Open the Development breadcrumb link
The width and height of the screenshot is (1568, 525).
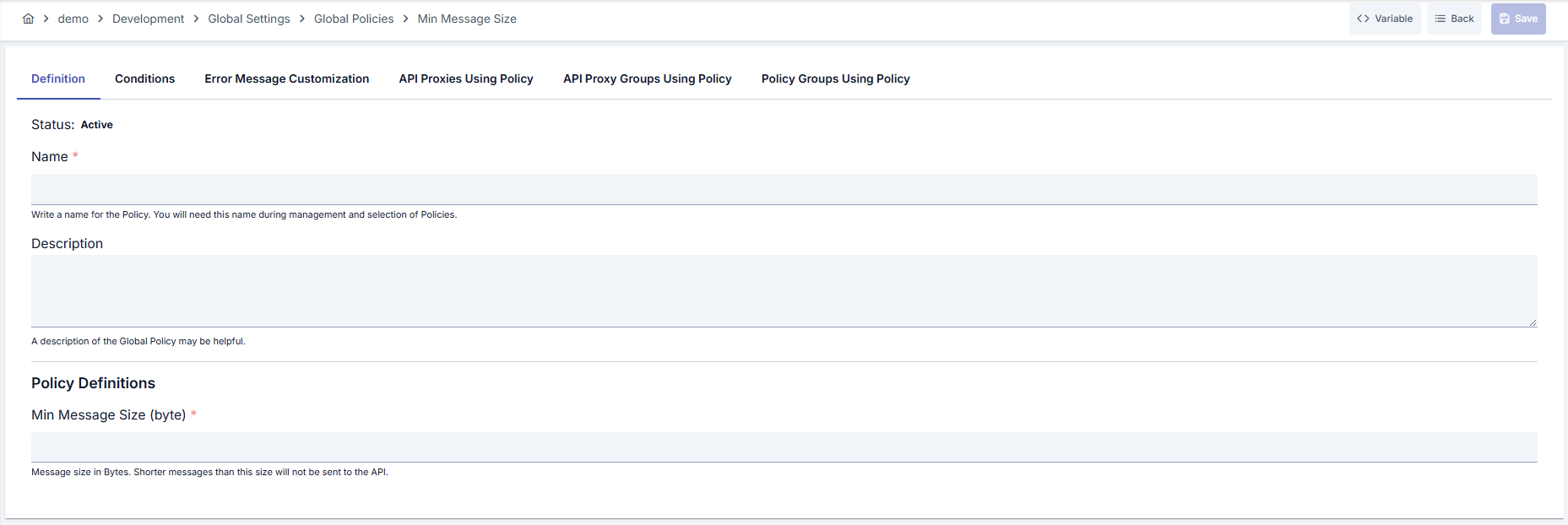(x=148, y=19)
